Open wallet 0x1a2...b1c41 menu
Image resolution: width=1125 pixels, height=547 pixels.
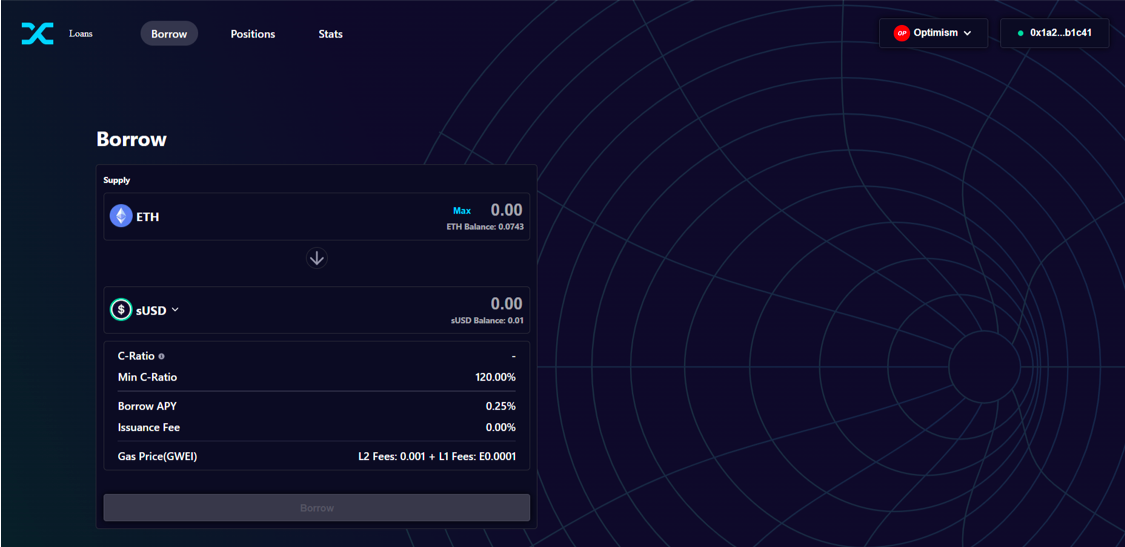(1055, 33)
